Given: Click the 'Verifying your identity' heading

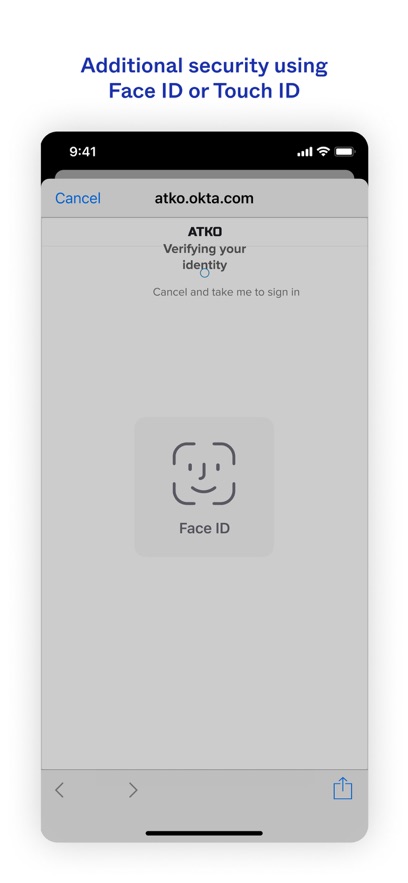Looking at the screenshot, I should [x=204, y=257].
